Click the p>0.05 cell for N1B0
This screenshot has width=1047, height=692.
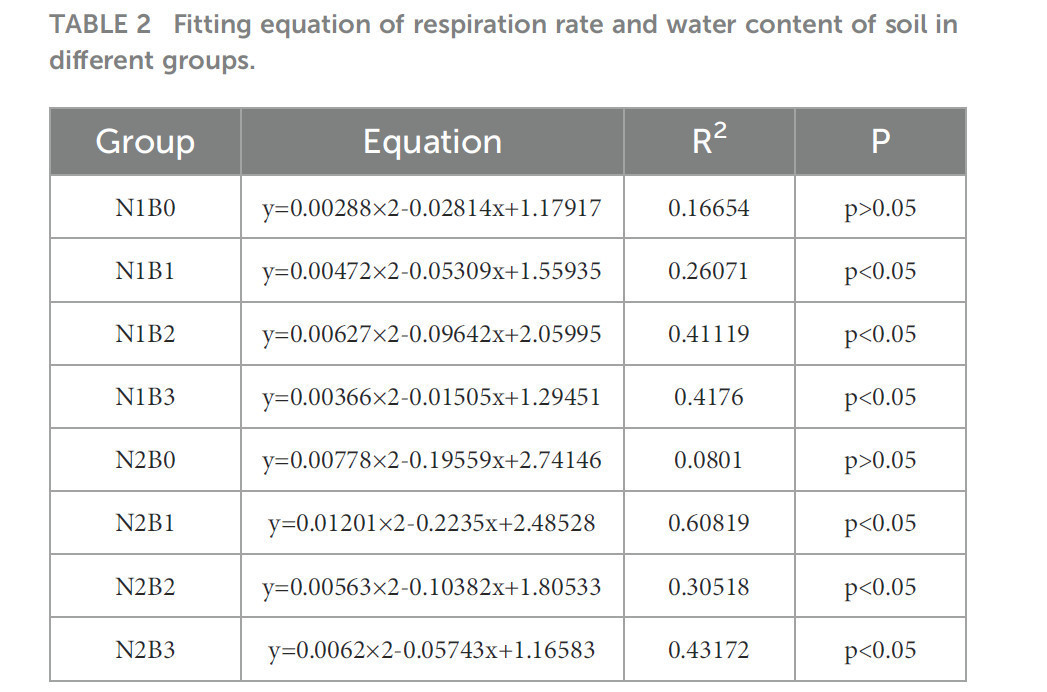(880, 209)
